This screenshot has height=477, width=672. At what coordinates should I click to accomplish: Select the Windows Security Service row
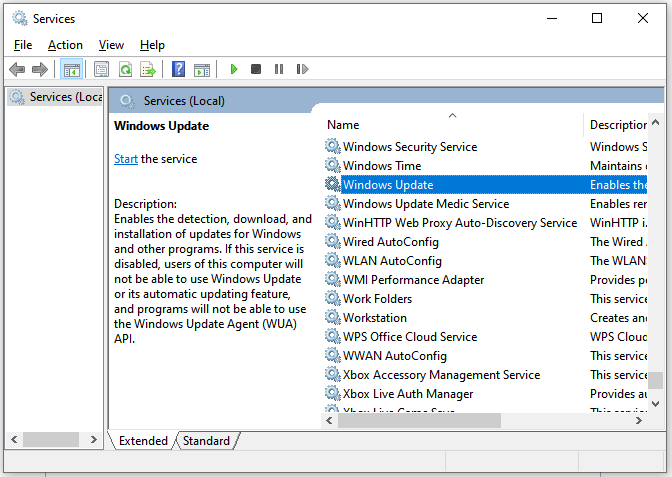pyautogui.click(x=484, y=147)
